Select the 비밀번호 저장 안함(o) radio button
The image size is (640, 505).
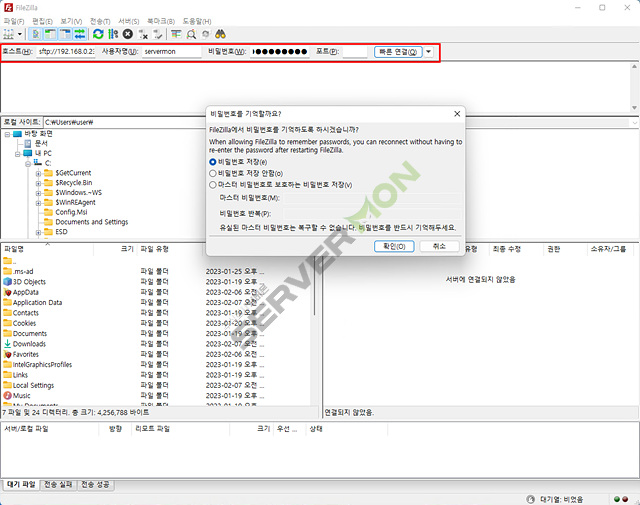coord(213,174)
